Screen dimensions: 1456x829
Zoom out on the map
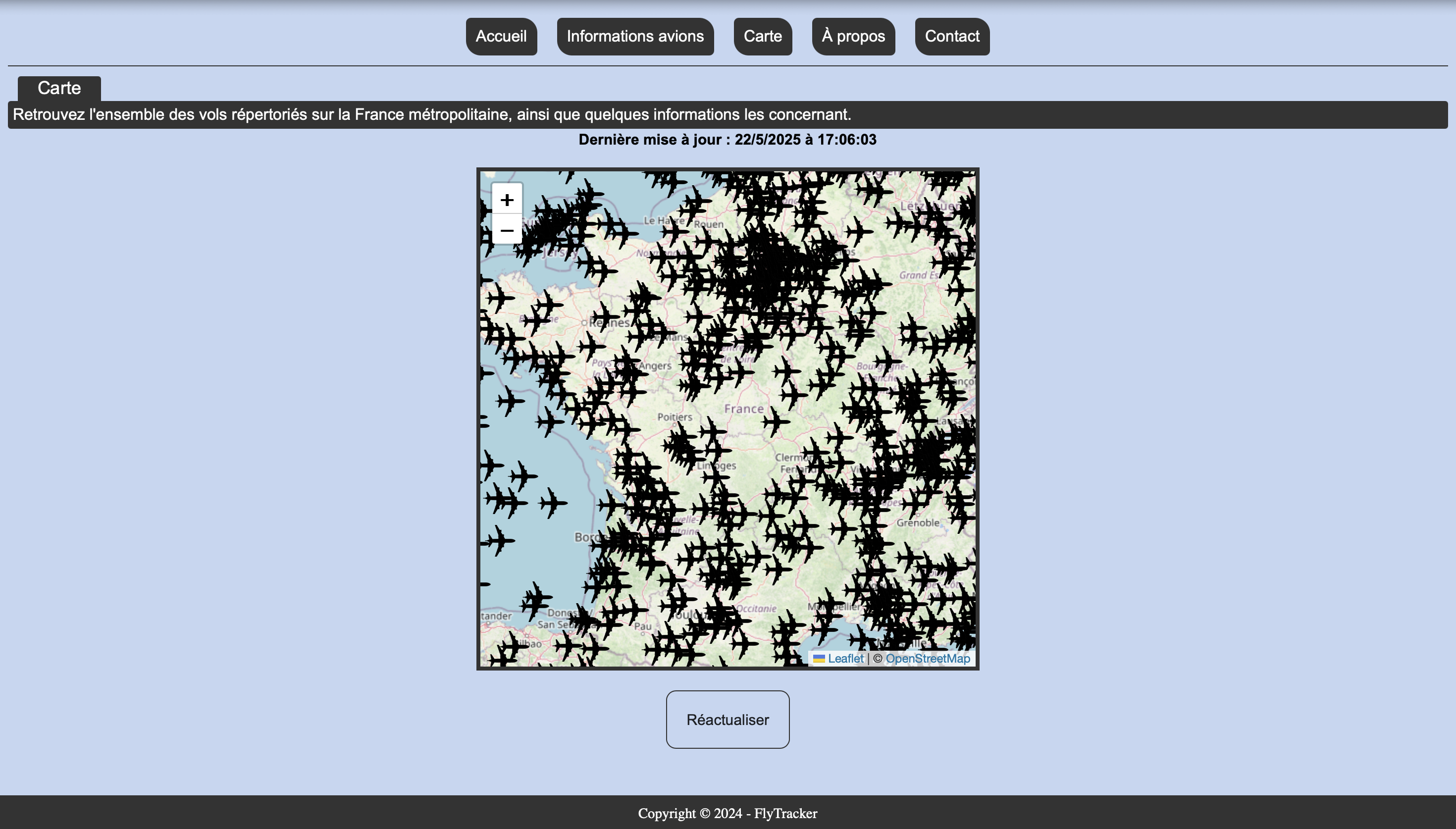[507, 230]
